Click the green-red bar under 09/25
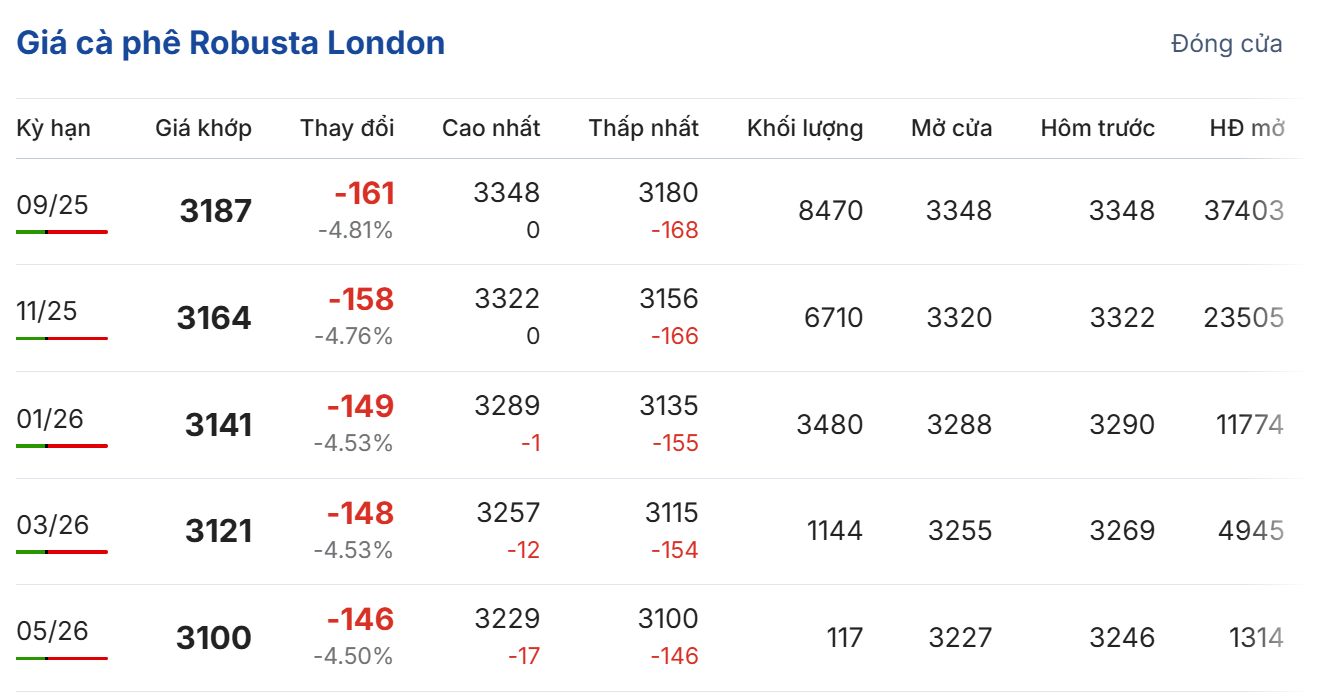 pyautogui.click(x=62, y=232)
